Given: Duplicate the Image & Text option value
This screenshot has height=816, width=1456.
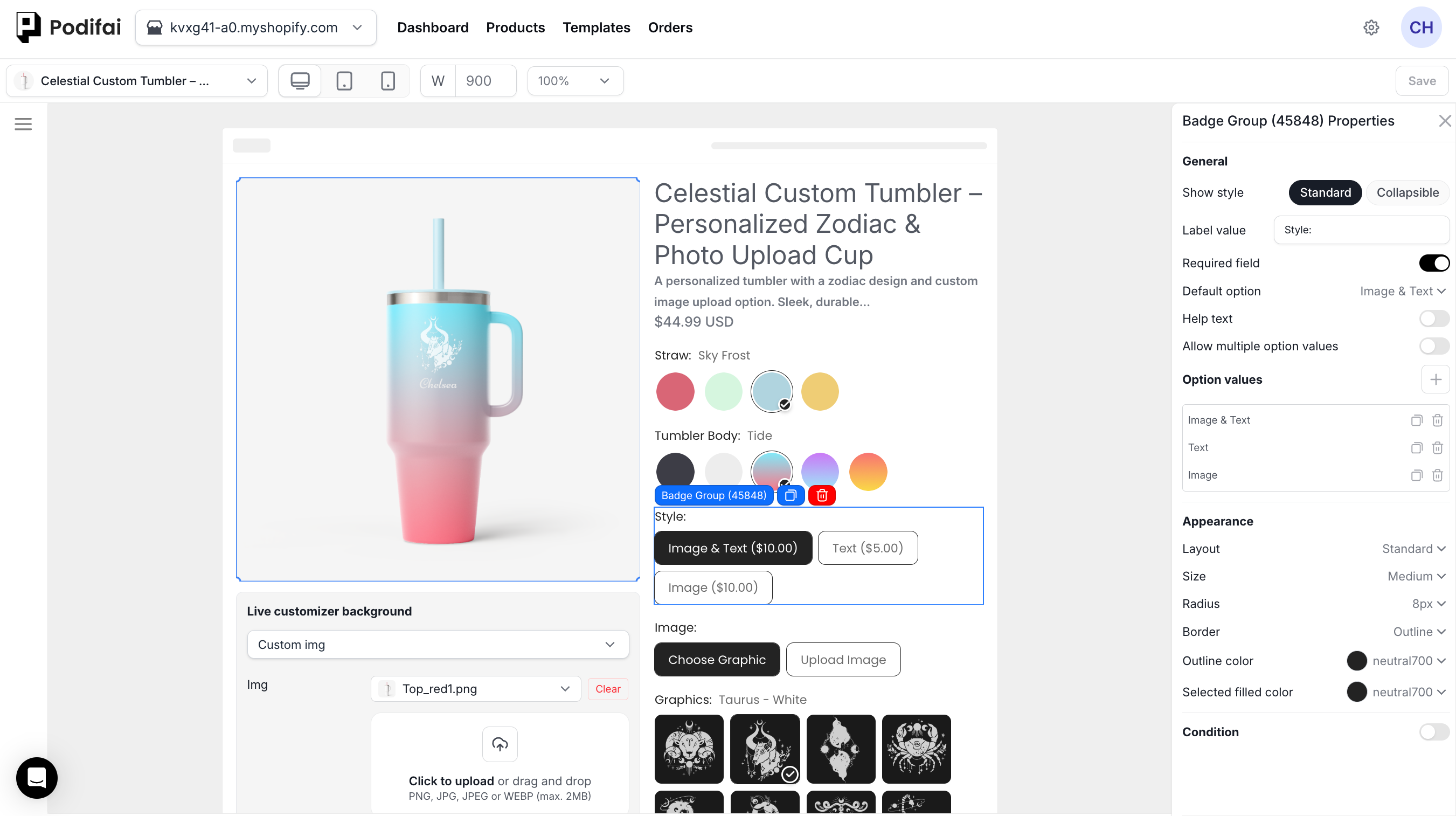Looking at the screenshot, I should point(1416,420).
